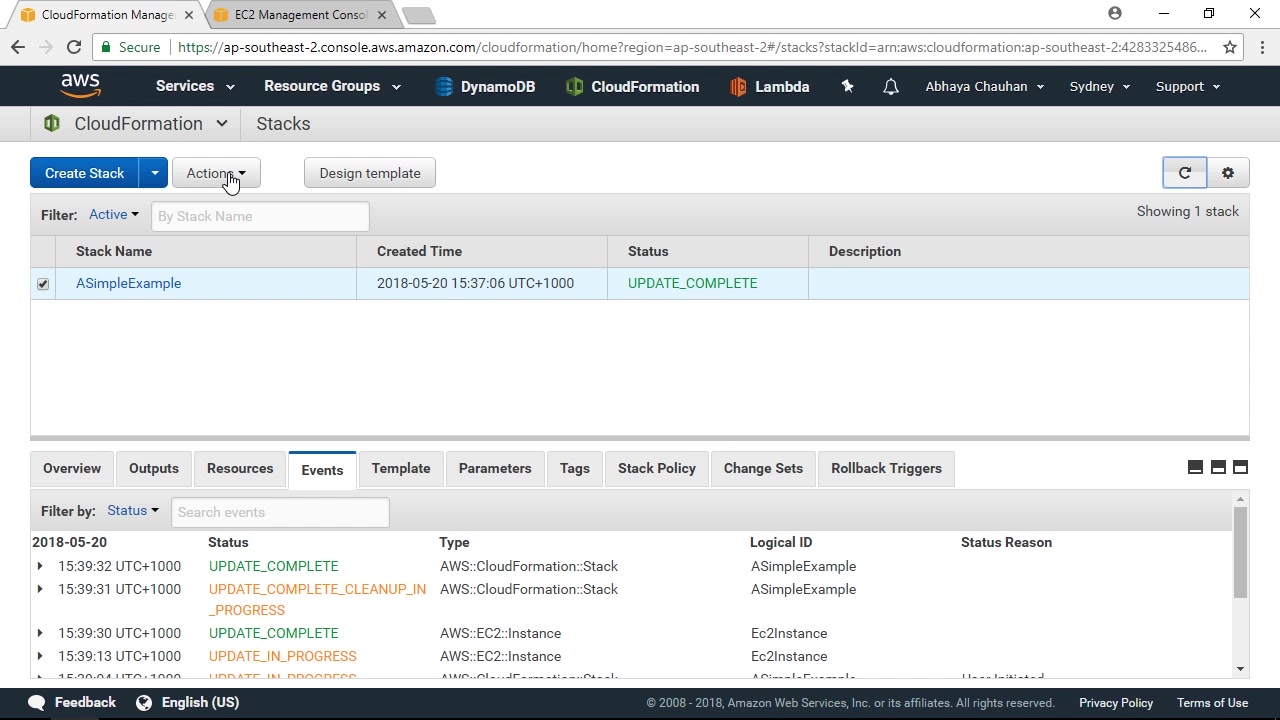Open the CloudFormation shortcut in the navbar

[x=632, y=87]
